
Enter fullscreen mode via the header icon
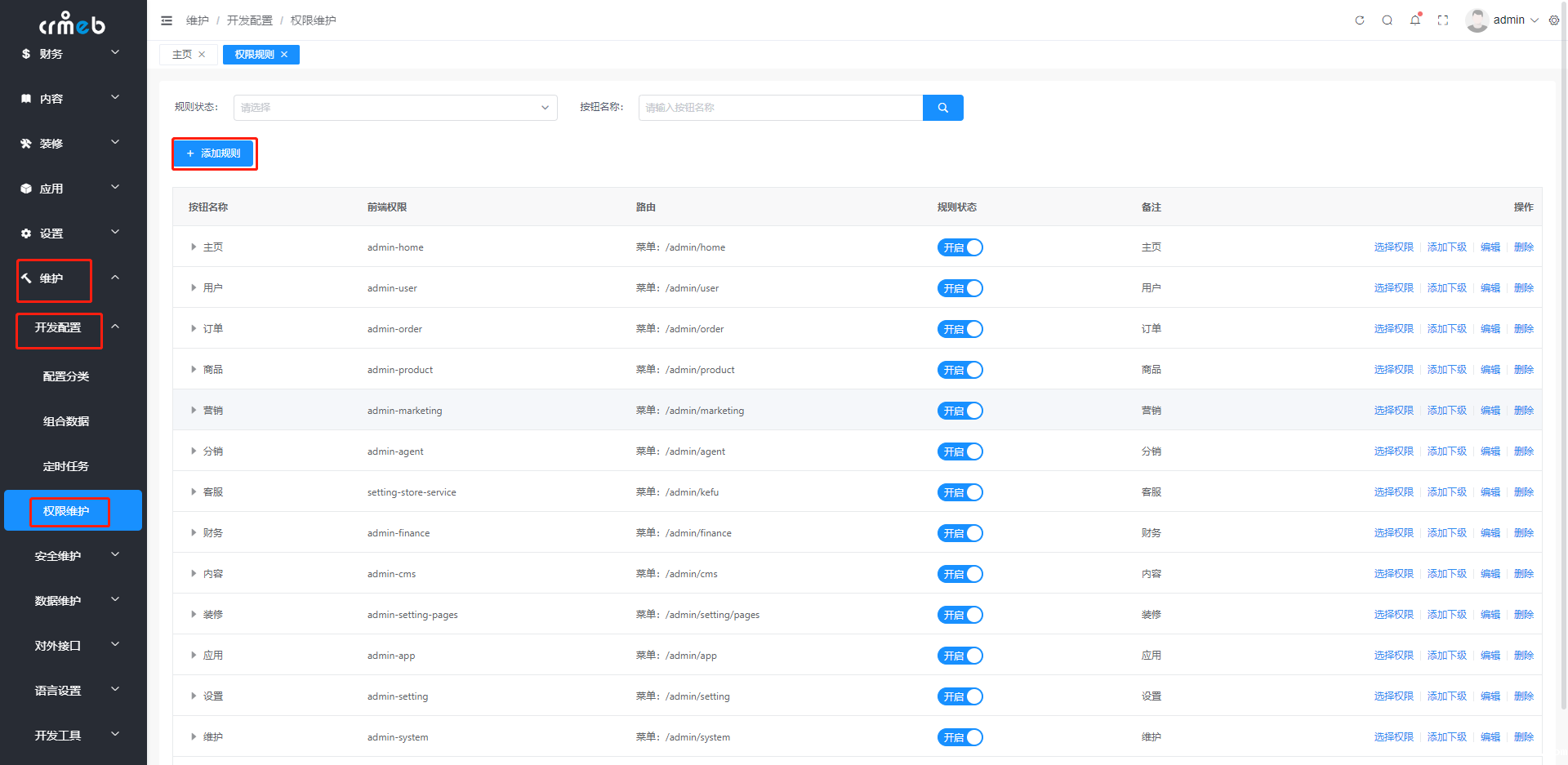coord(1443,20)
